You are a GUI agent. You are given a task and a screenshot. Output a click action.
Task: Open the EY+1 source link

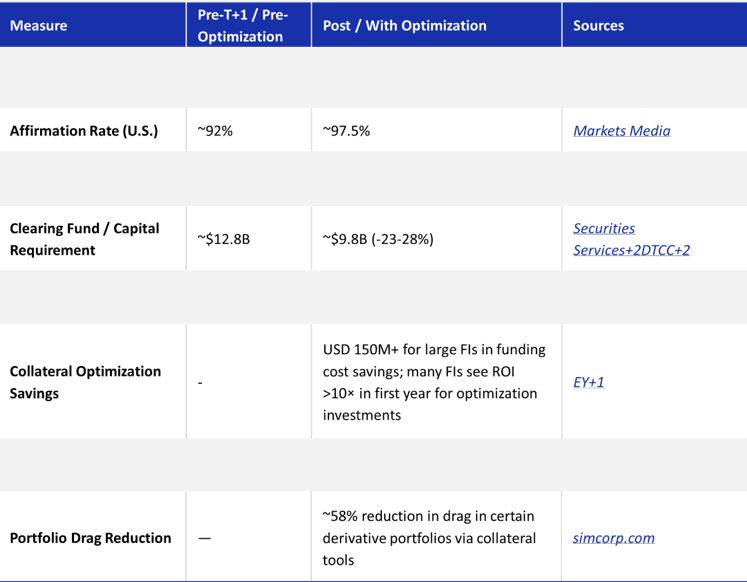click(x=588, y=382)
